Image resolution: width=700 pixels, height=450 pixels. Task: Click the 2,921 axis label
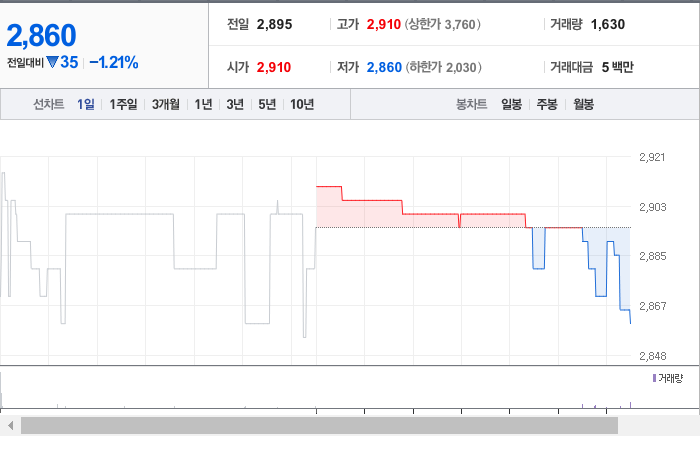[652, 157]
